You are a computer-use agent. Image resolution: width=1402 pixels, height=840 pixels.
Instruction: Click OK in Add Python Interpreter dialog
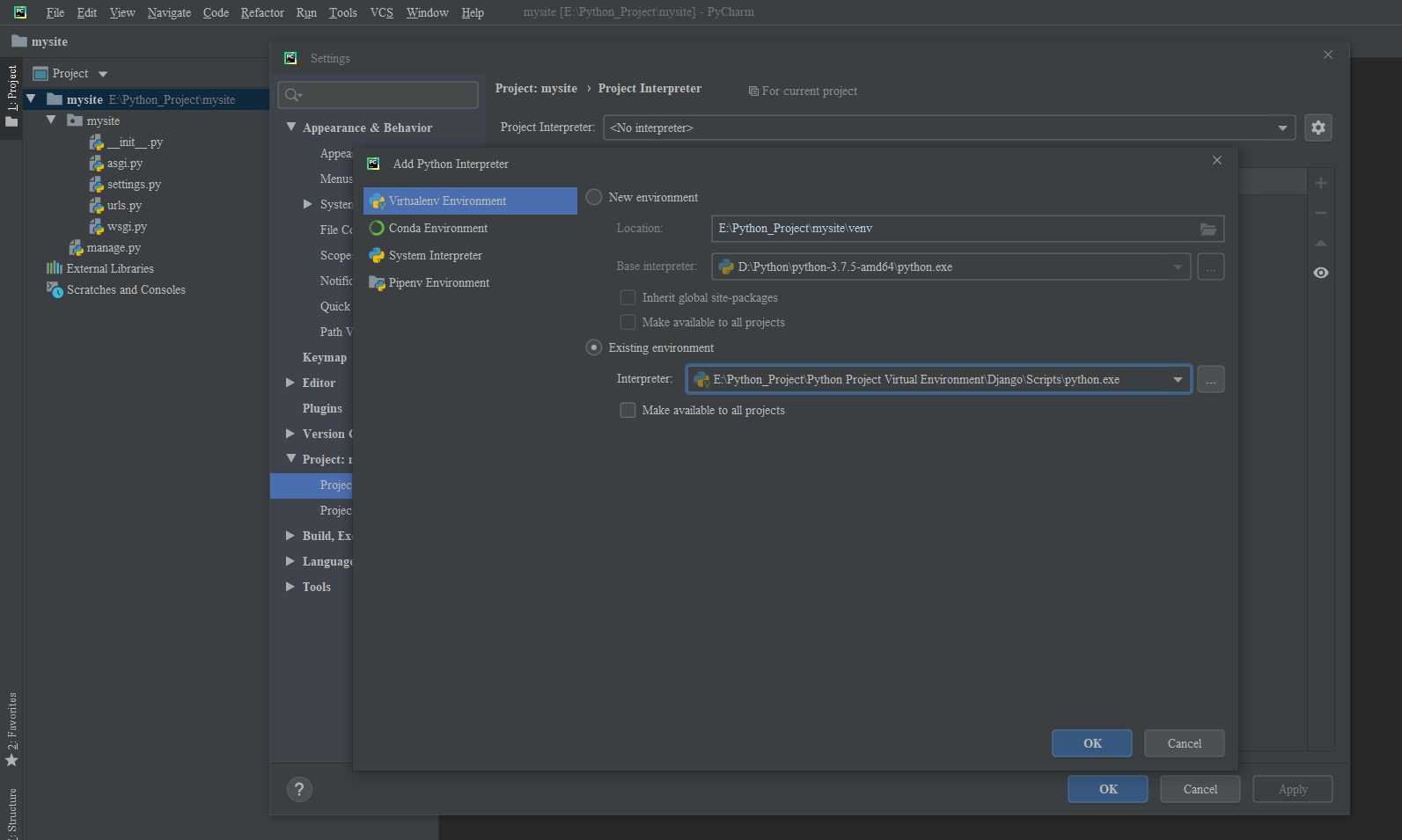[1092, 743]
